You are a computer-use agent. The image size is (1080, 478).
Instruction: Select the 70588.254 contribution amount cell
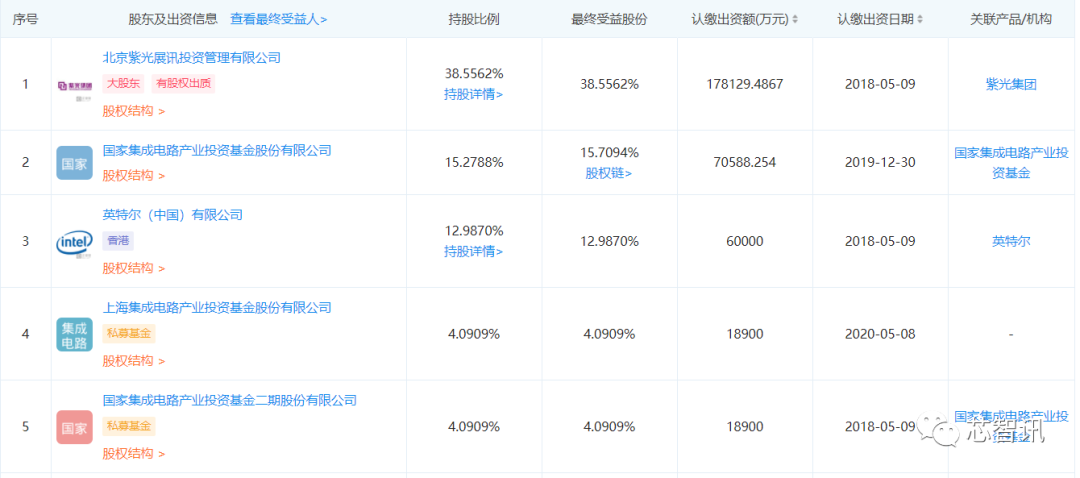tap(745, 163)
